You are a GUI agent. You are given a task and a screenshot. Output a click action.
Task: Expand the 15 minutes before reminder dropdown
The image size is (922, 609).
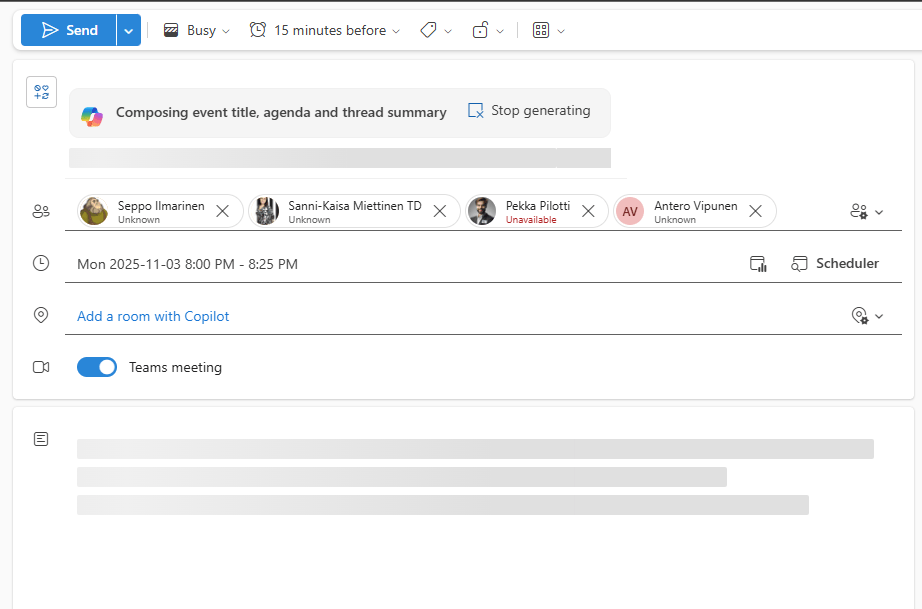coord(325,31)
